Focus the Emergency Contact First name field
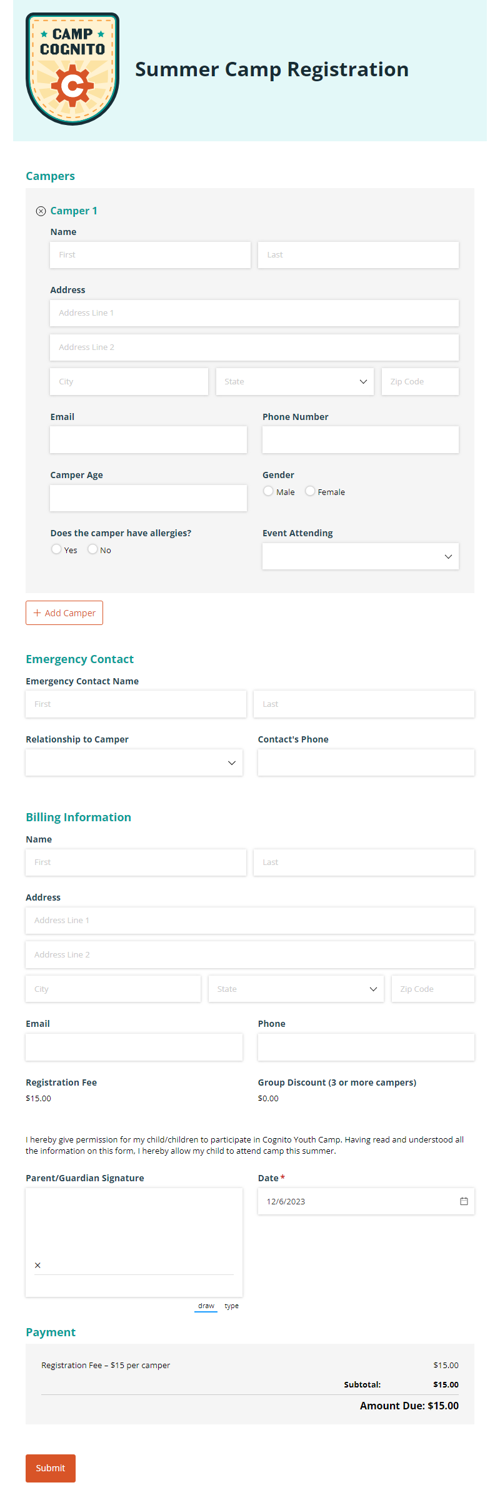This screenshot has width=500, height=1495. [x=136, y=704]
